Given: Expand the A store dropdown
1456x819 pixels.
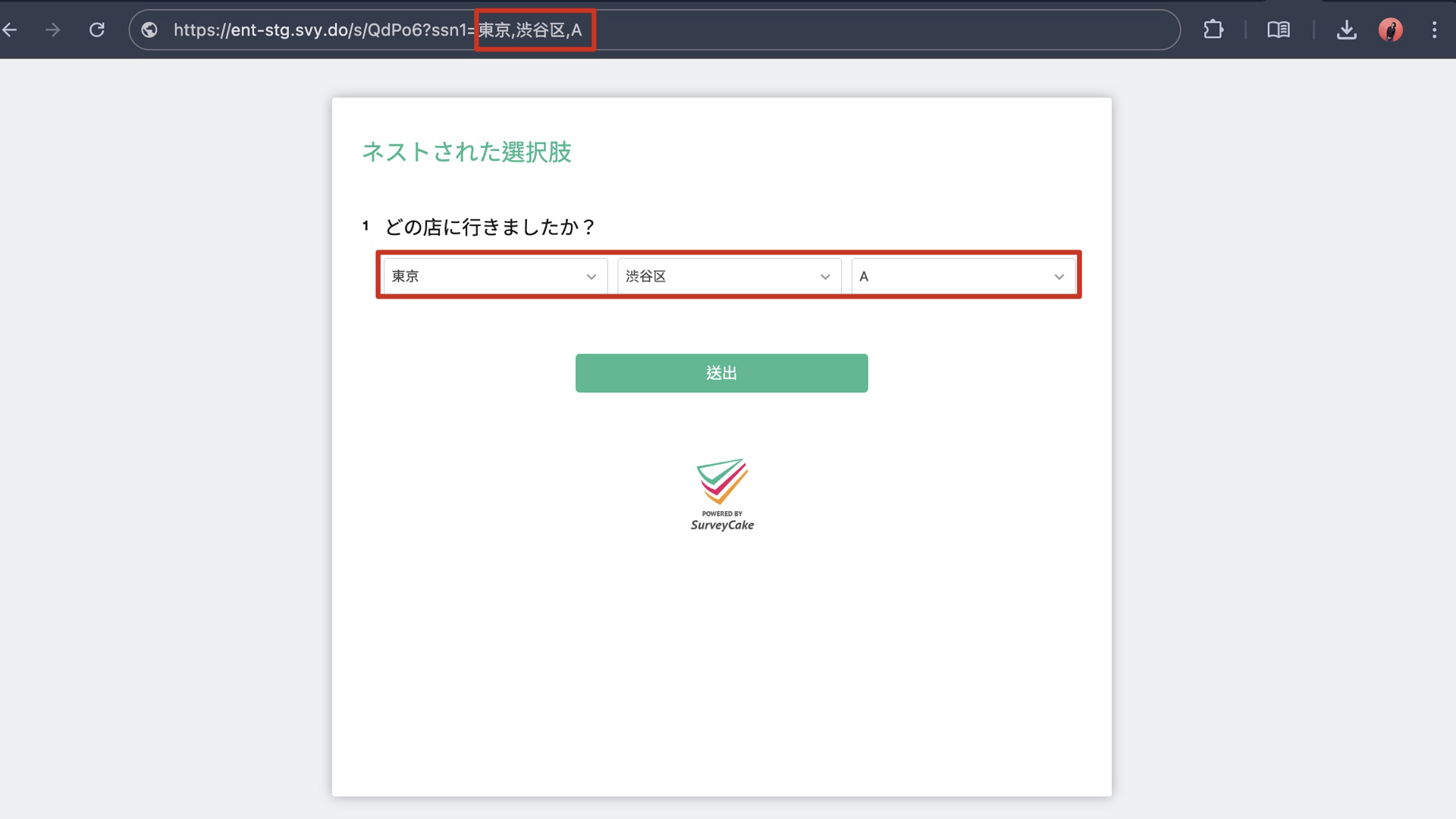Looking at the screenshot, I should (963, 276).
